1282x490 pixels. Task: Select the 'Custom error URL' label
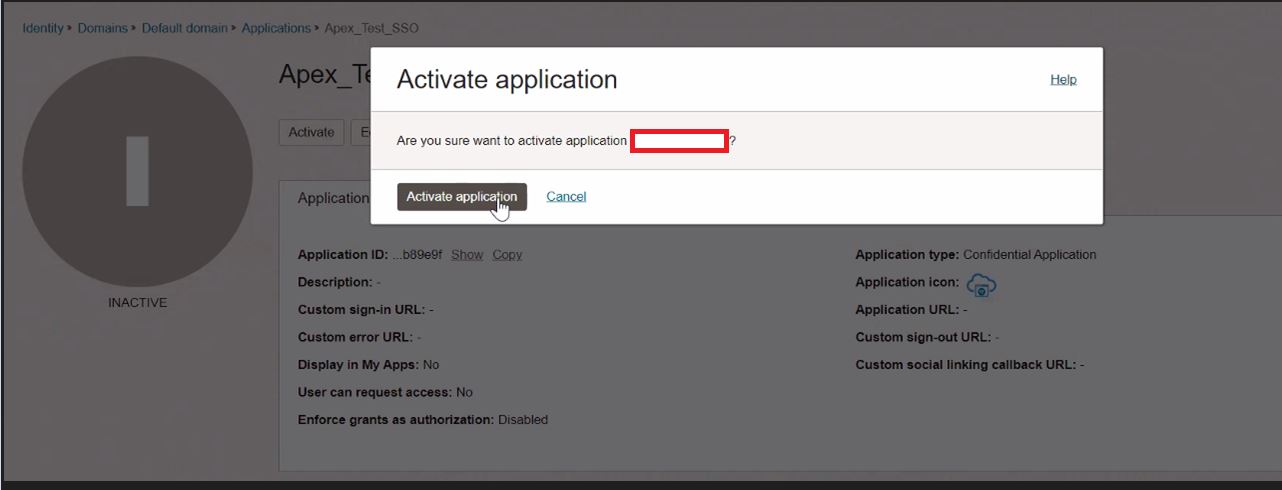click(355, 338)
